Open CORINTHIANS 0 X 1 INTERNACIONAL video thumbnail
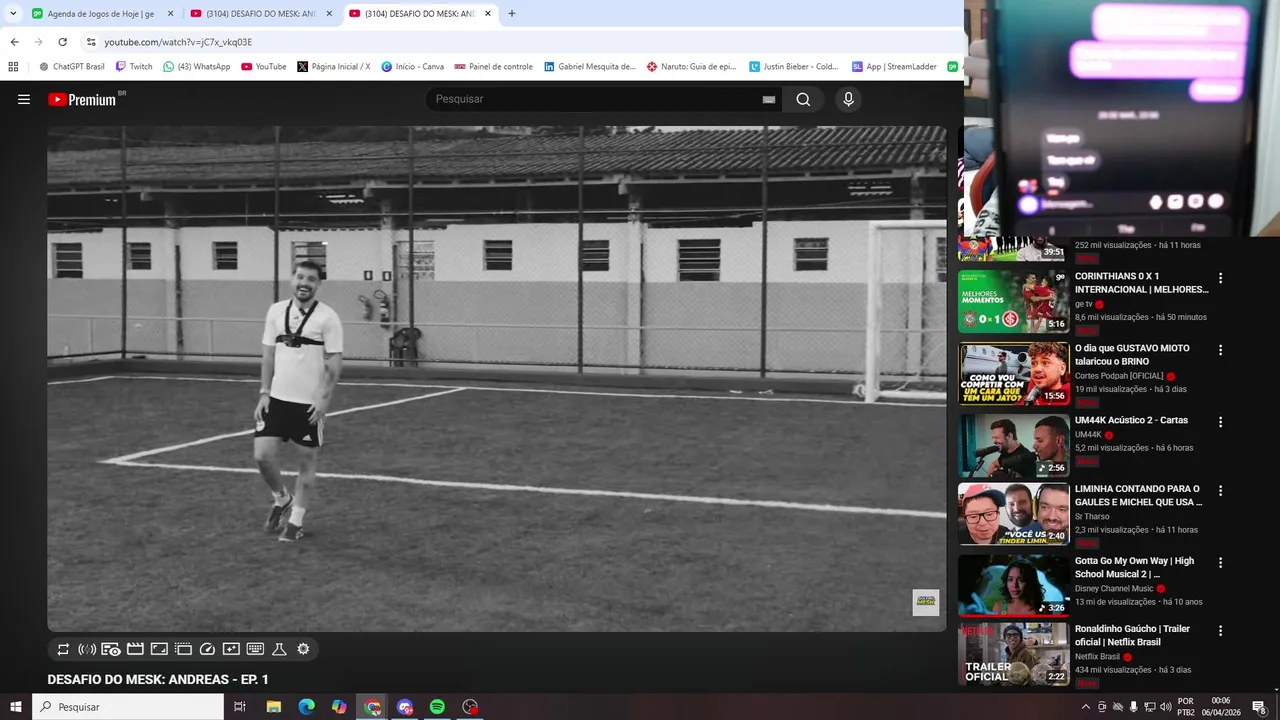1280x720 pixels. pos(1014,301)
